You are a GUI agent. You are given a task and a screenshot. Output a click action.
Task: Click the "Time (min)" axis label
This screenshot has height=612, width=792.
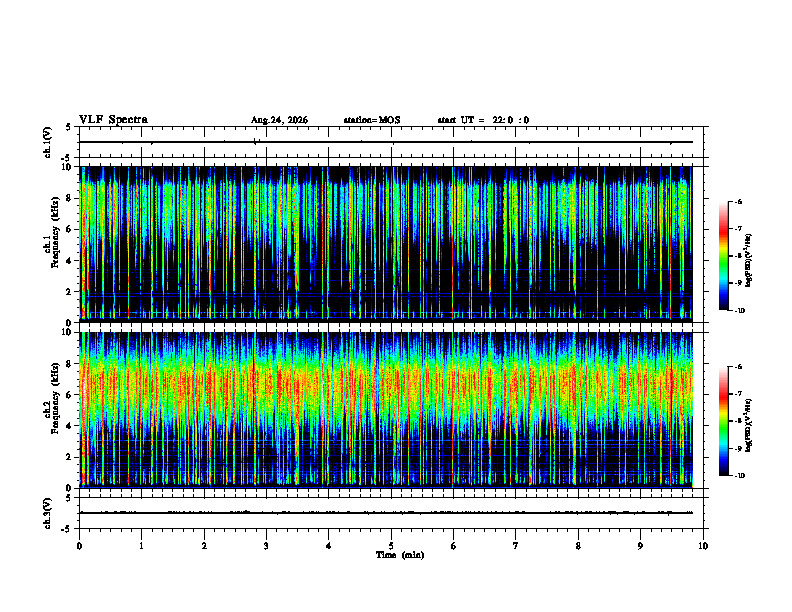pyautogui.click(x=400, y=555)
